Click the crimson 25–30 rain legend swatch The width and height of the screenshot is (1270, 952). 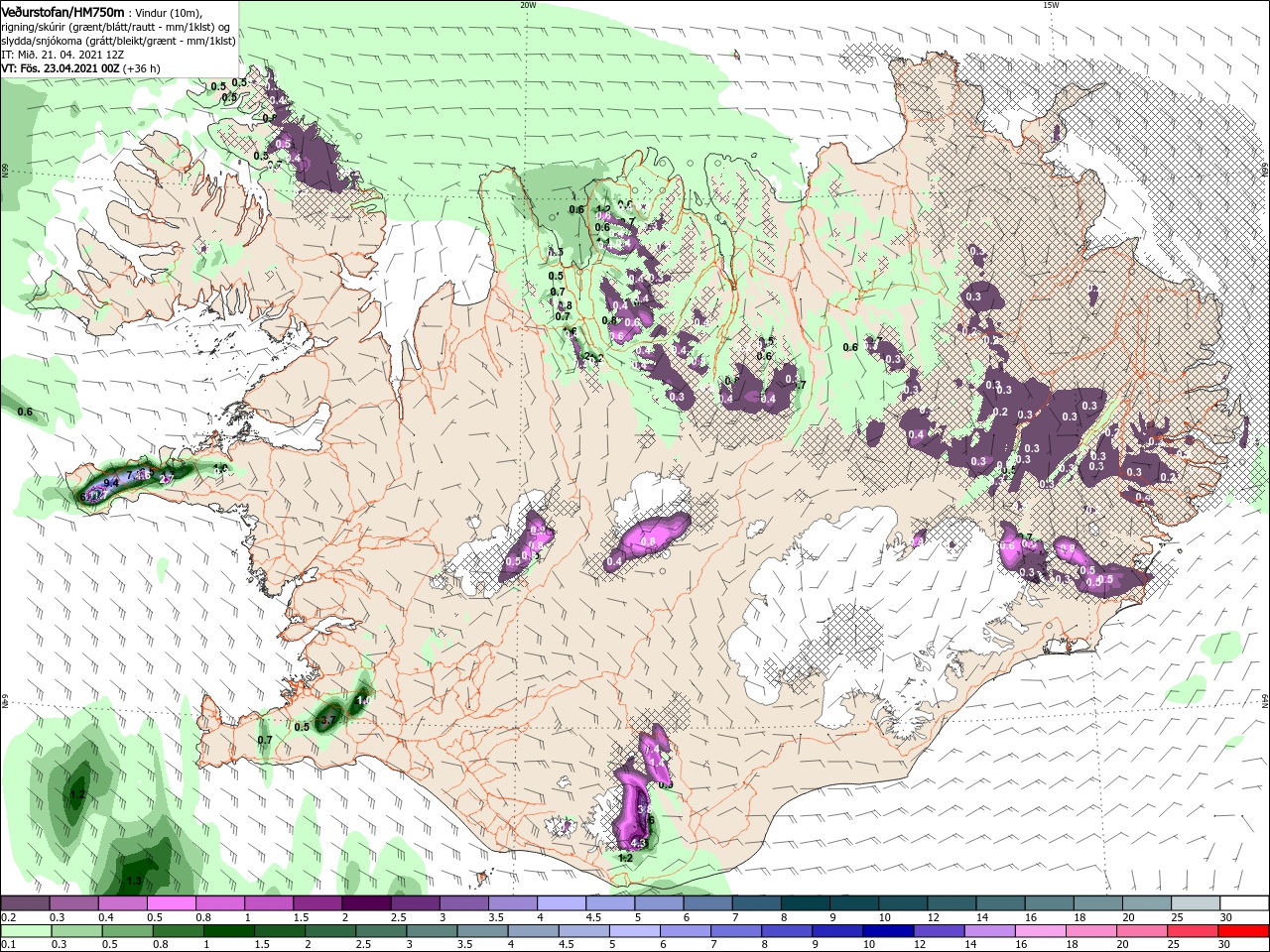[1194, 931]
